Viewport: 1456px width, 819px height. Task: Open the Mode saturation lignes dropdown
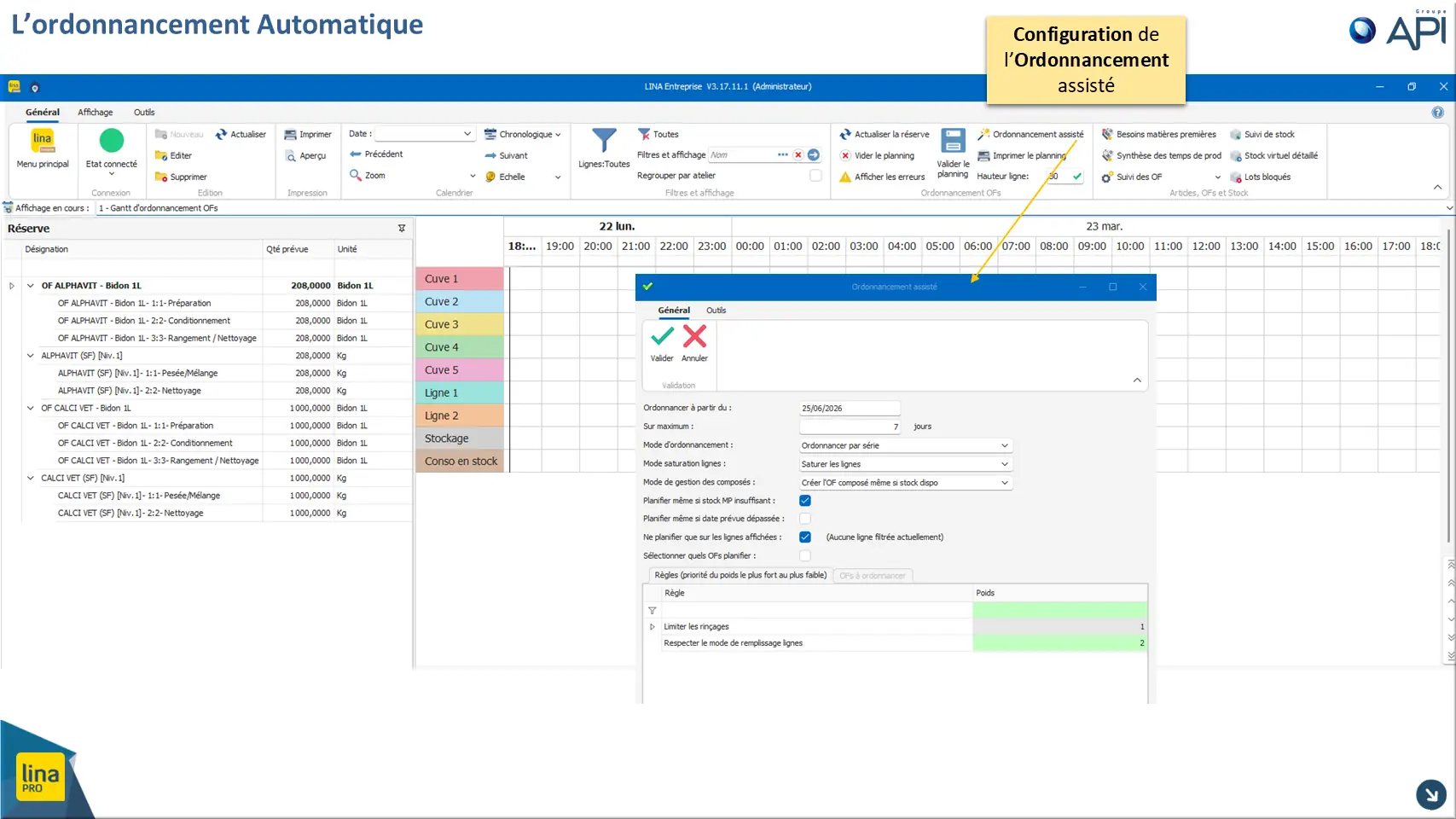[x=905, y=464]
